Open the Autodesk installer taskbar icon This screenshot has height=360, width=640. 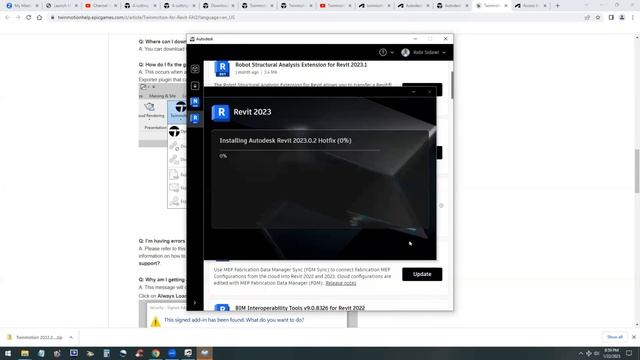[x=204, y=353]
